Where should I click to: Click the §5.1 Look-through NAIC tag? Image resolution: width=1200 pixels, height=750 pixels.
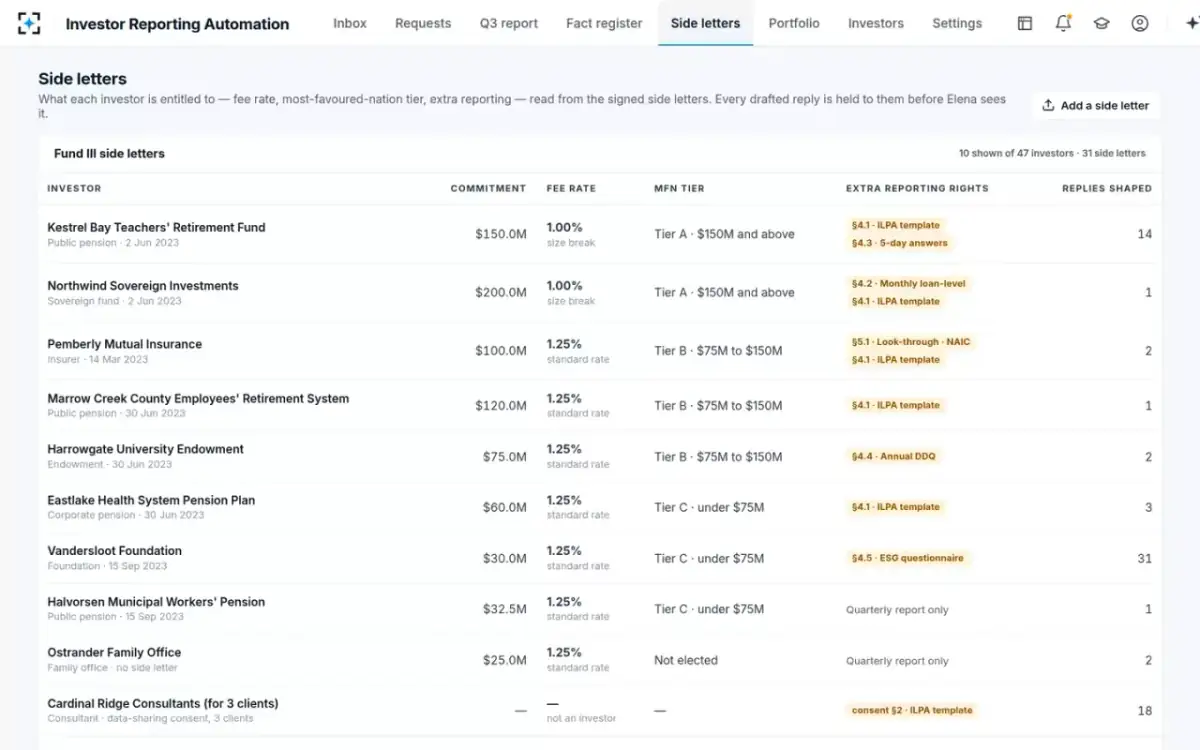coord(911,341)
